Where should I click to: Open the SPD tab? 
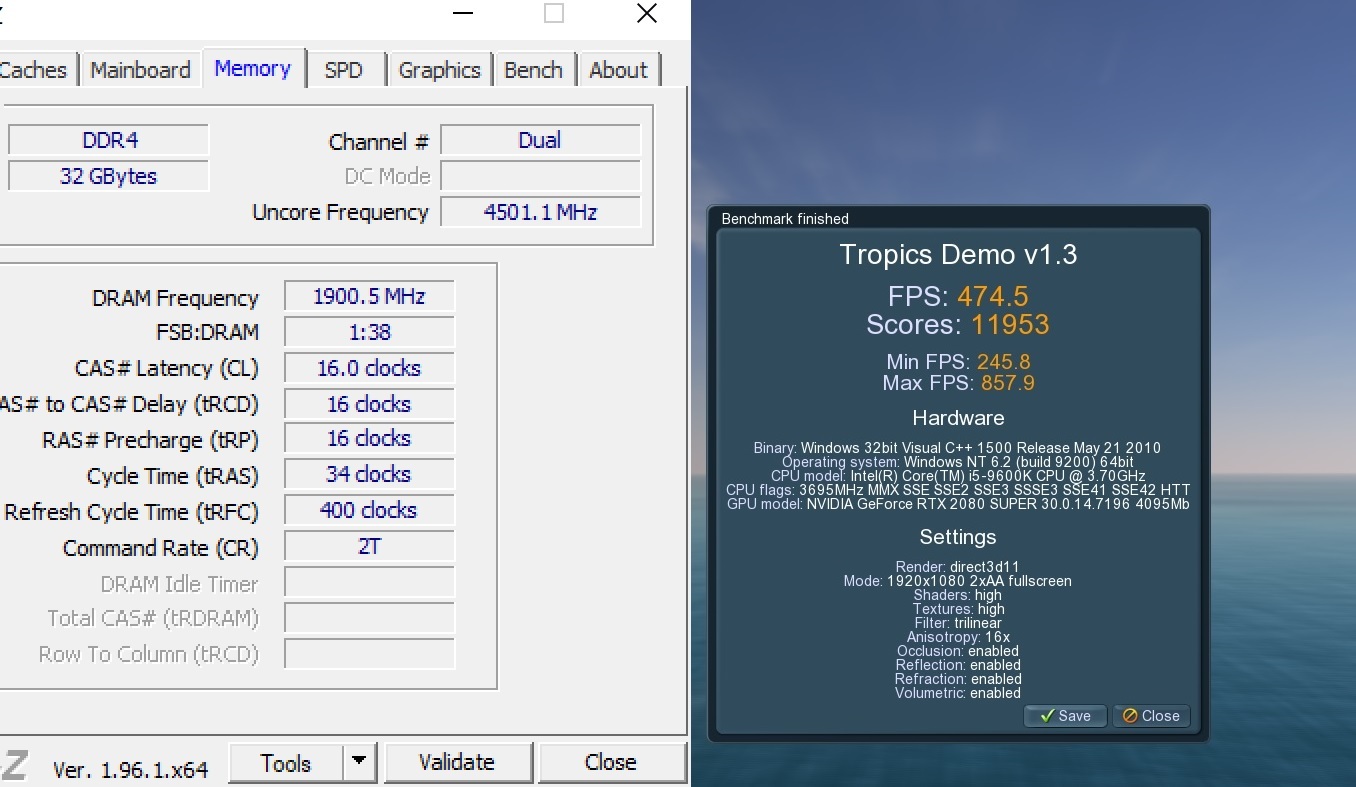pyautogui.click(x=344, y=70)
